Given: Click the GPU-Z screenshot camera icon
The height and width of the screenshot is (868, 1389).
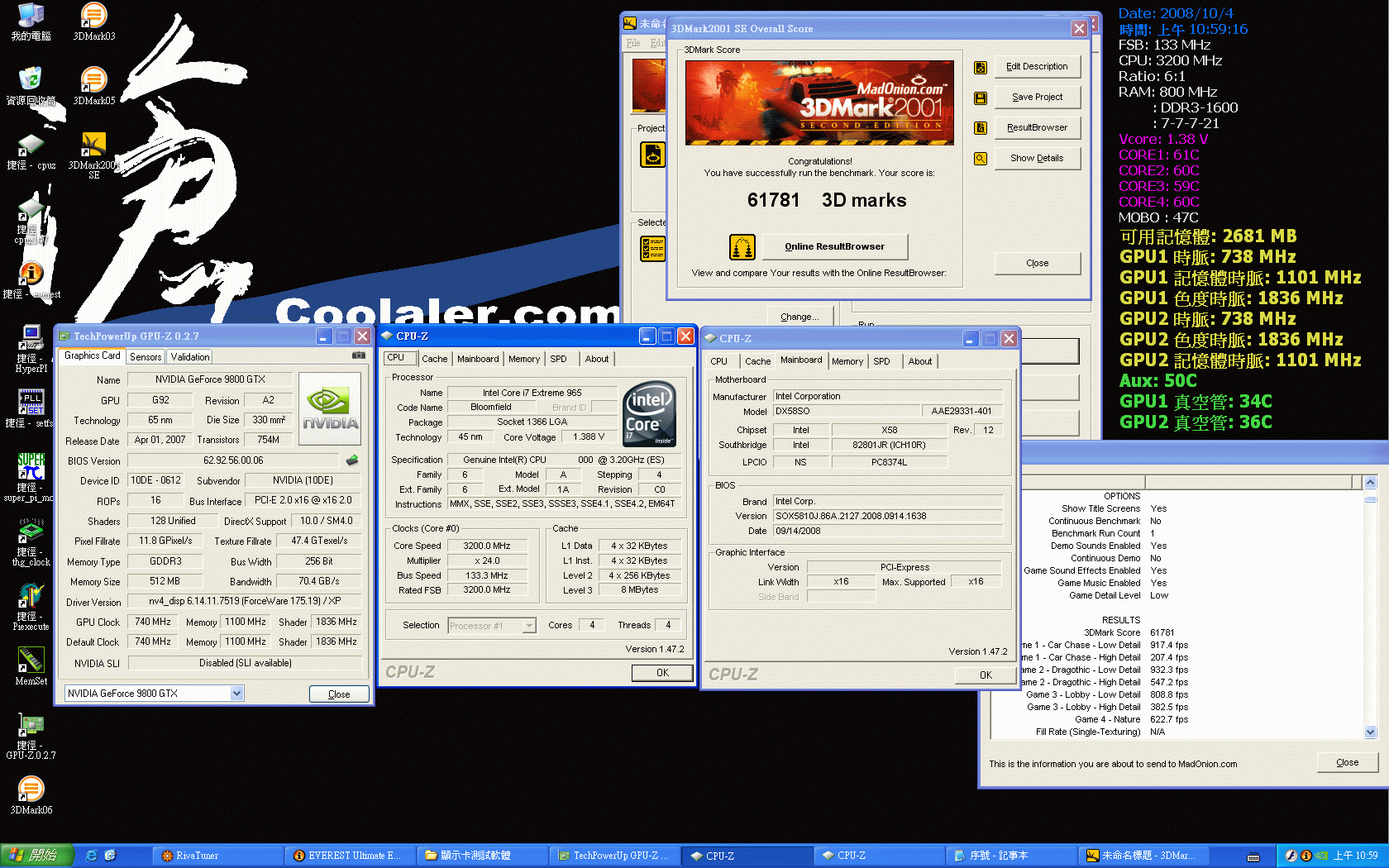Looking at the screenshot, I should (x=358, y=355).
